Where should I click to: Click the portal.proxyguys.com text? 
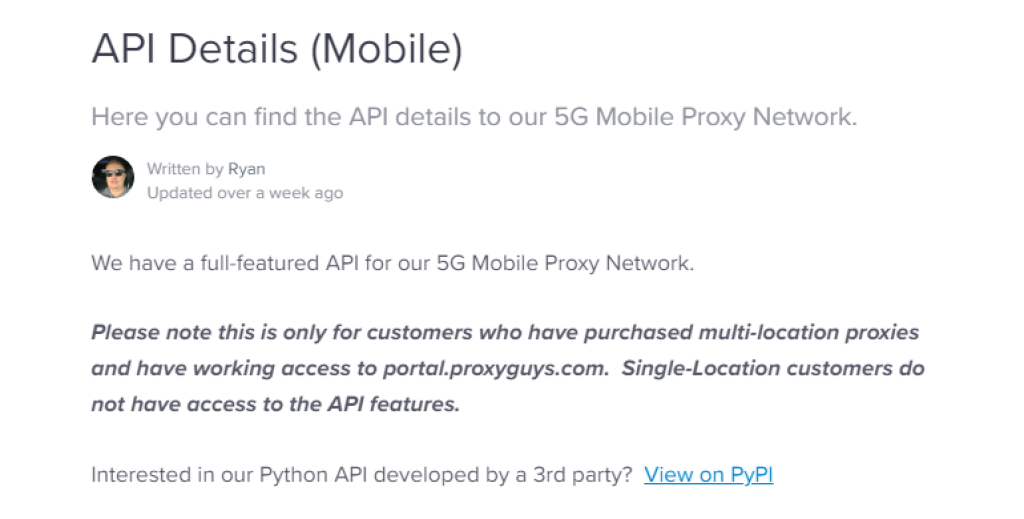(495, 368)
